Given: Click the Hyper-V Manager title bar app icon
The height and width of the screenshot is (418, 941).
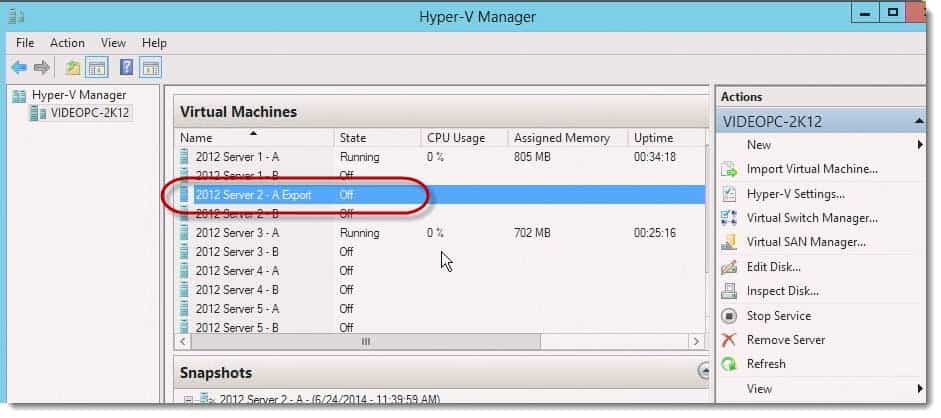Looking at the screenshot, I should (x=16, y=16).
